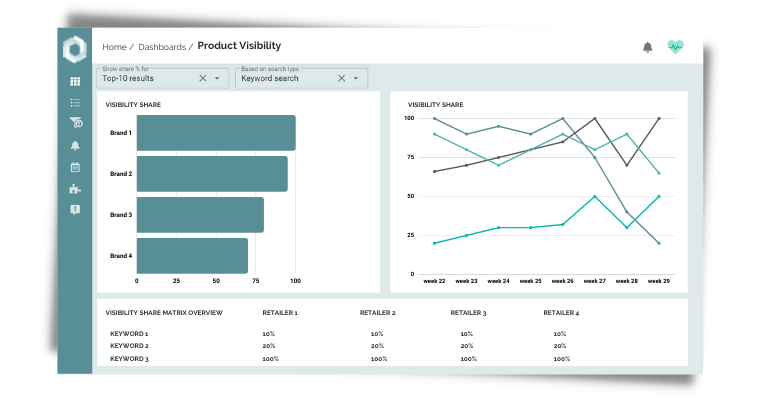Select the Brand 1 bar
This screenshot has height=398, width=760.
pos(216,133)
